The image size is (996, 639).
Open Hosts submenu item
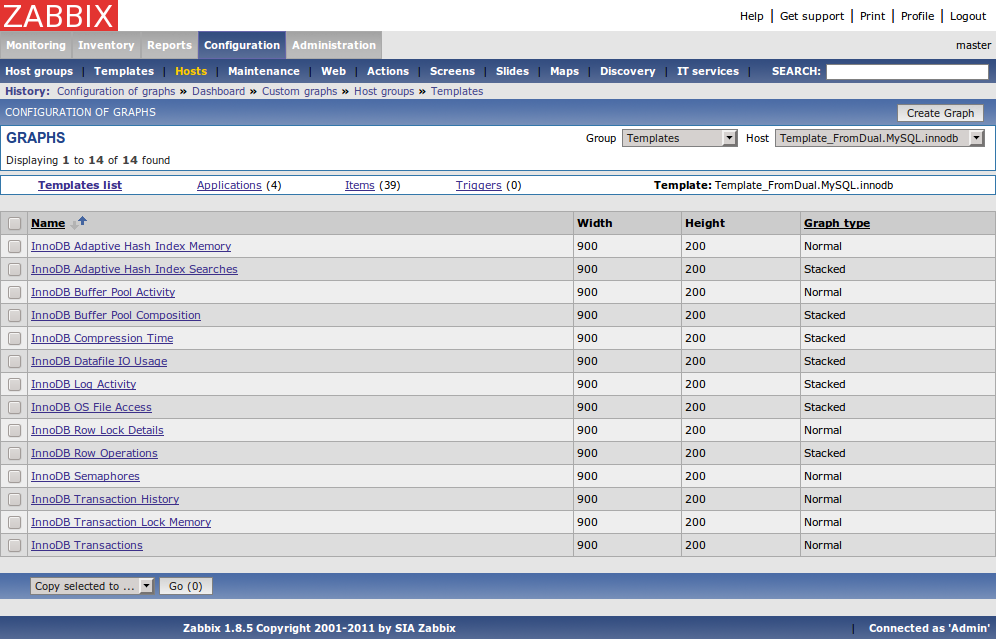coord(191,71)
